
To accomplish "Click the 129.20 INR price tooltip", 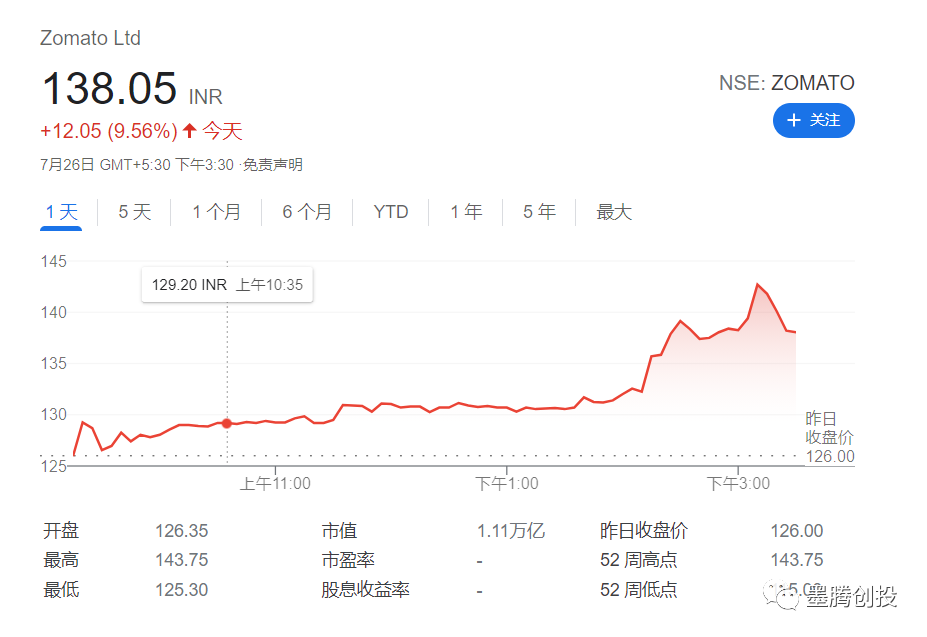I will click(226, 284).
